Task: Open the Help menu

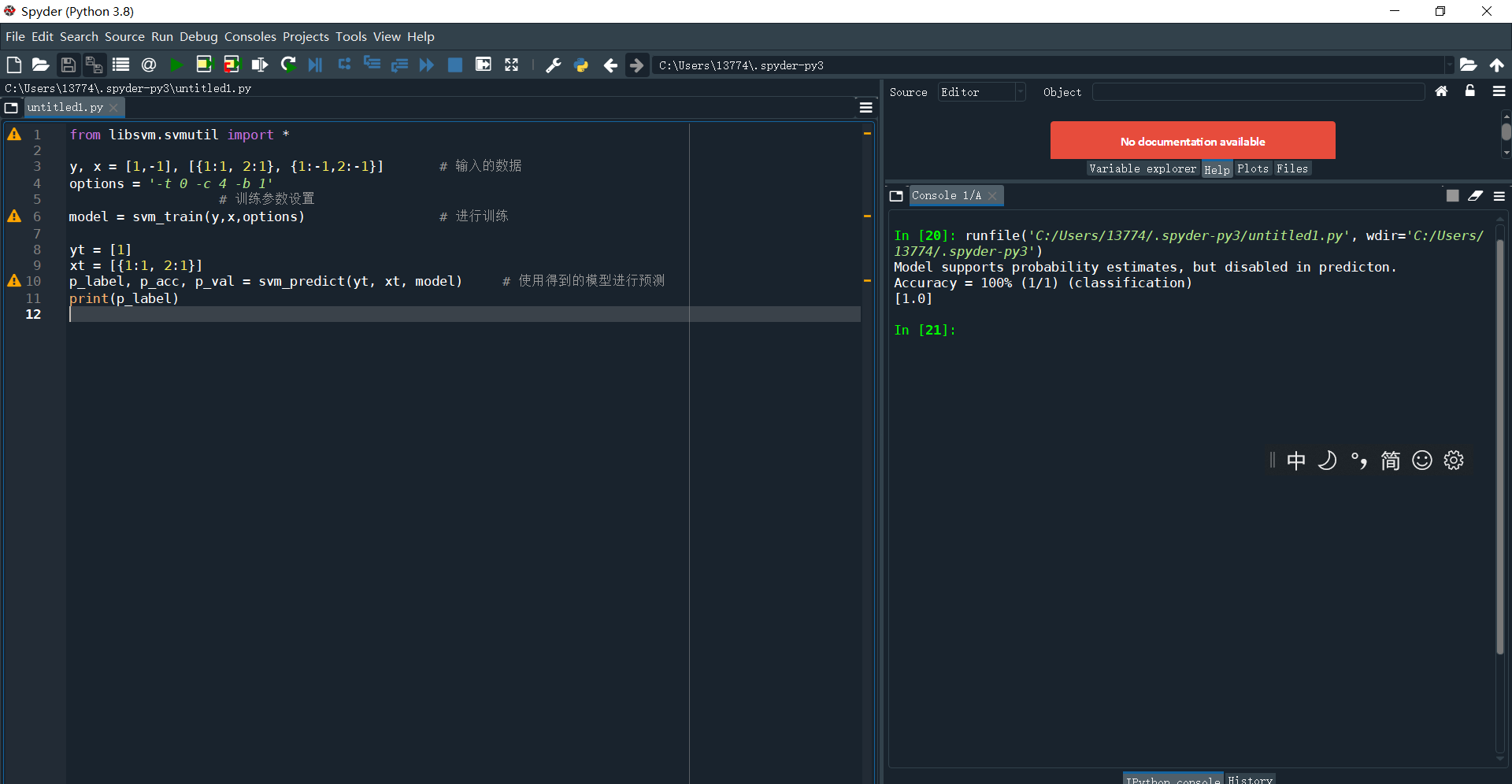Action: [421, 37]
